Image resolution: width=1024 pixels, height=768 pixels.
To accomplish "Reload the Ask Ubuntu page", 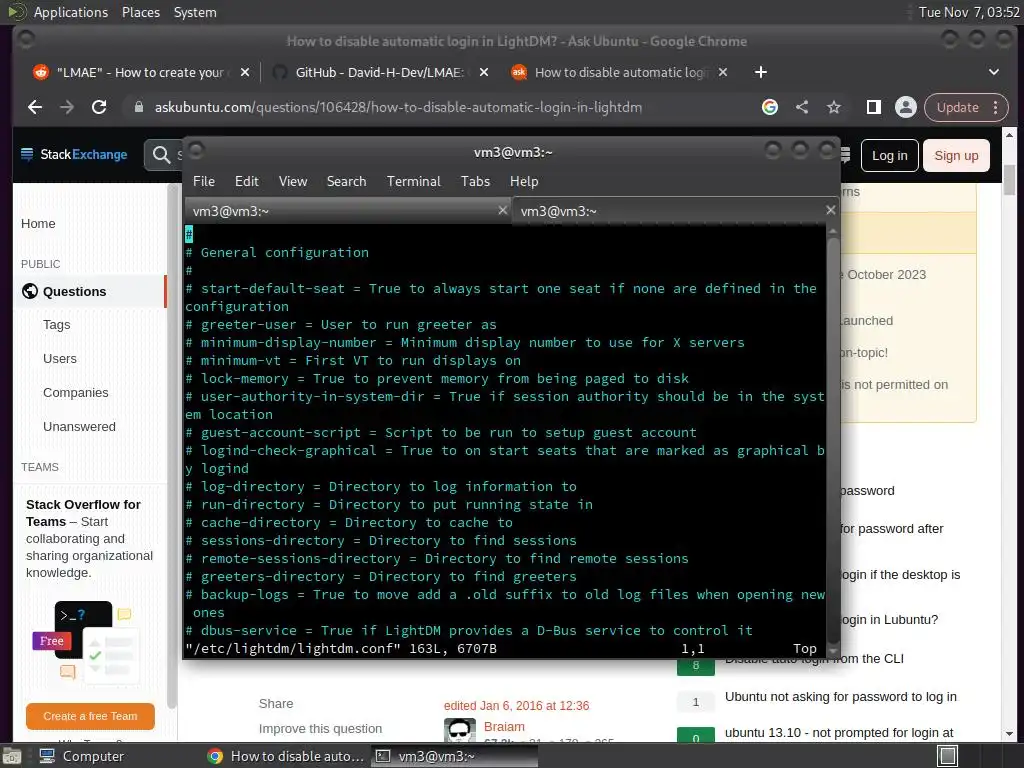I will (99, 107).
